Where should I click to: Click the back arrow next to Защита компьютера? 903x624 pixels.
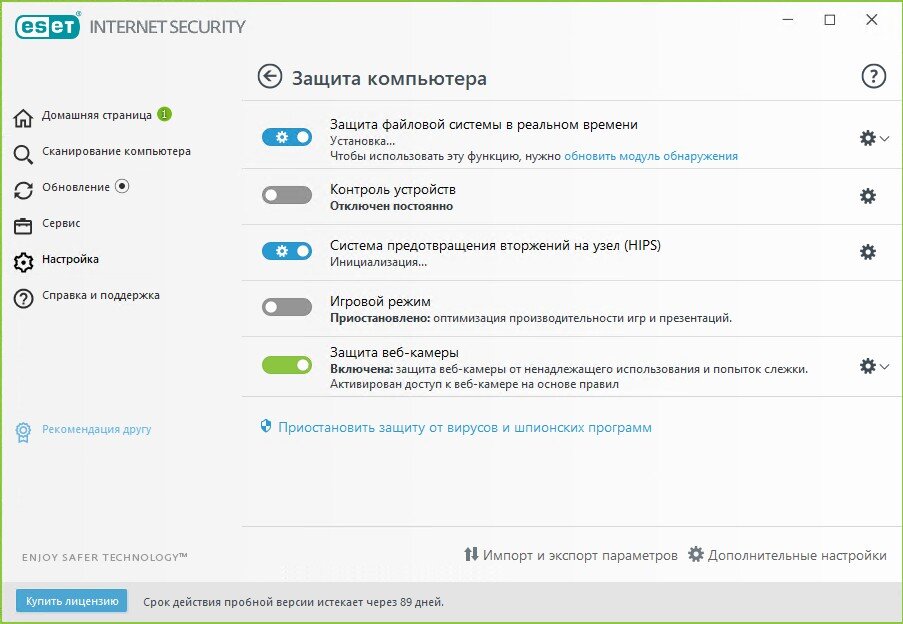pyautogui.click(x=270, y=77)
